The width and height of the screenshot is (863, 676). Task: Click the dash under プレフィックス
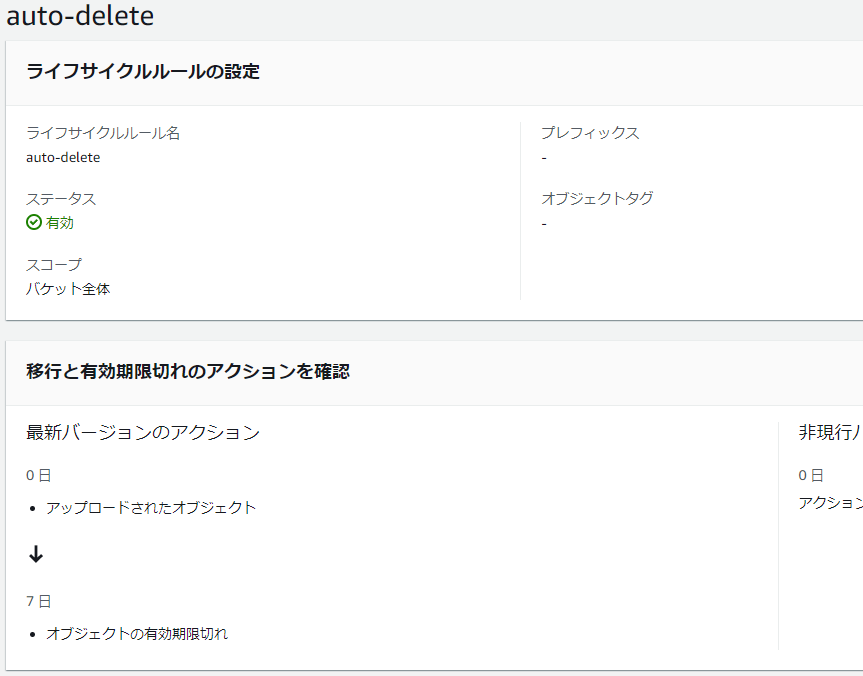click(x=544, y=157)
